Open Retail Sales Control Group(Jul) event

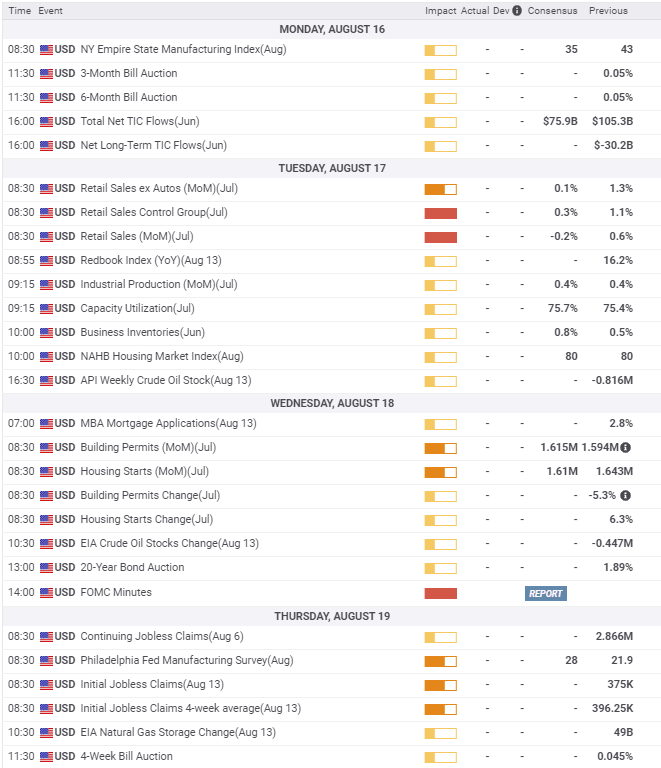coord(154,213)
